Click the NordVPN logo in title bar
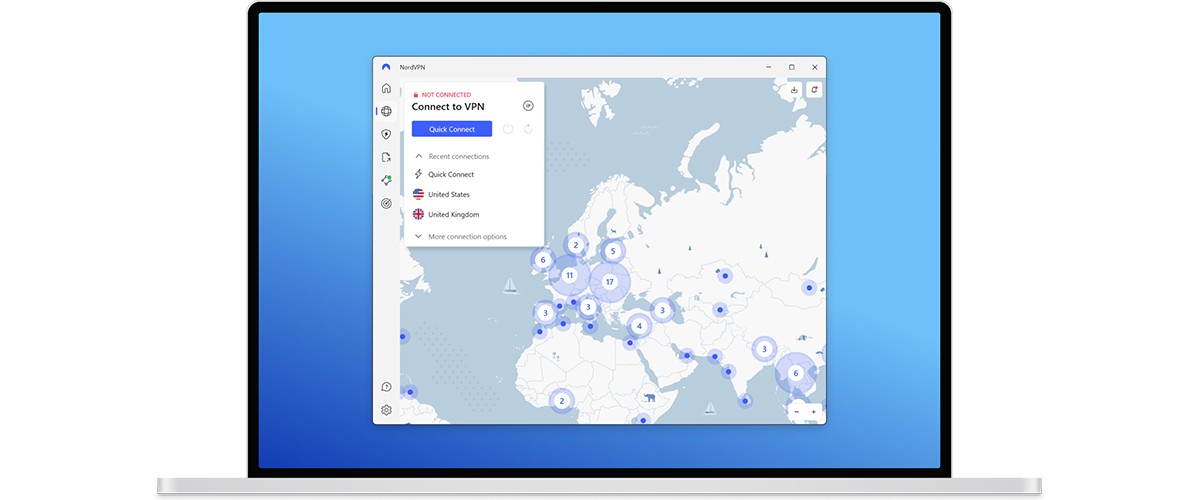 click(x=386, y=67)
